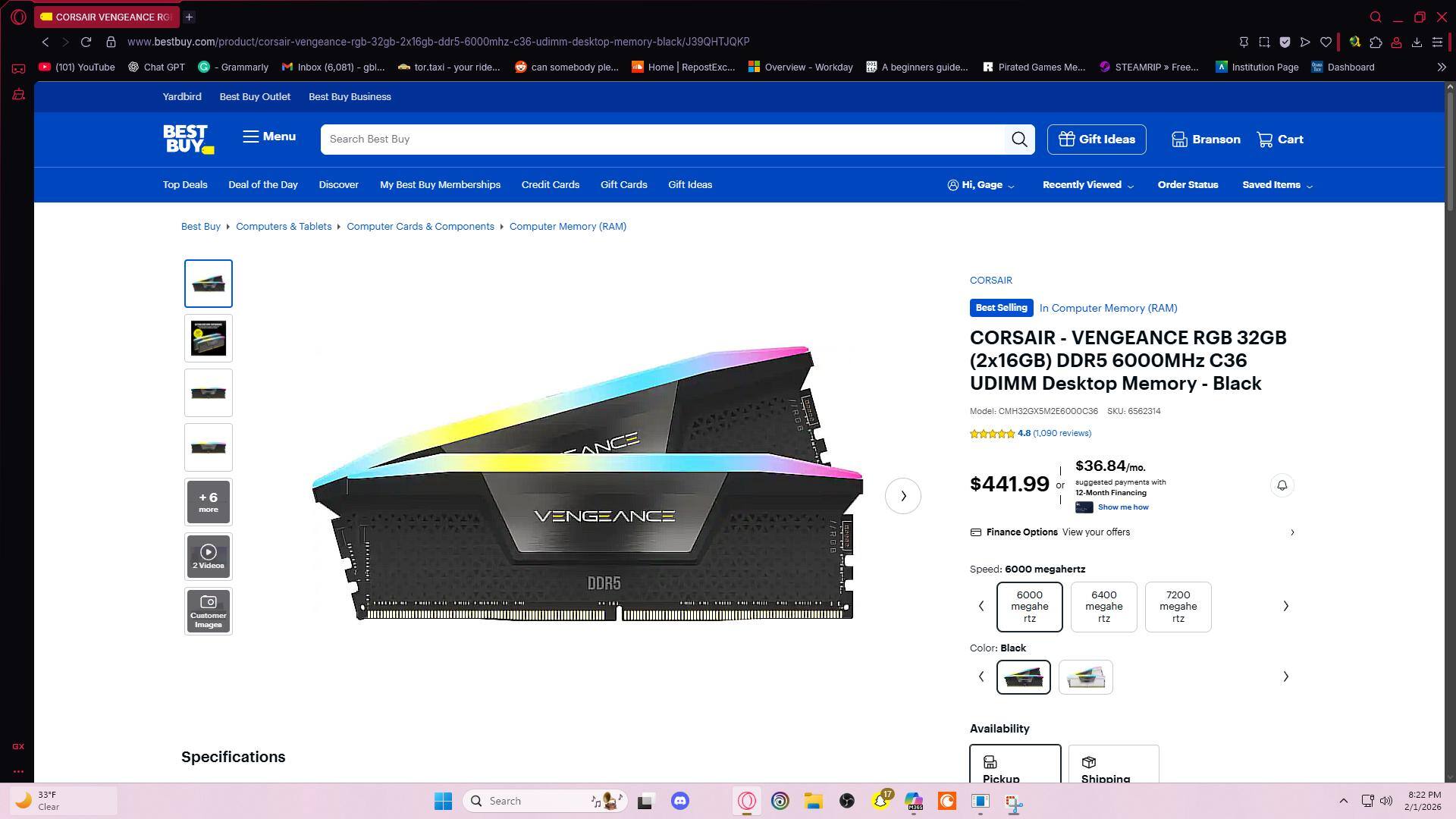1456x819 pixels.
Task: Select the 6400 megahertz speed option
Action: point(1103,607)
